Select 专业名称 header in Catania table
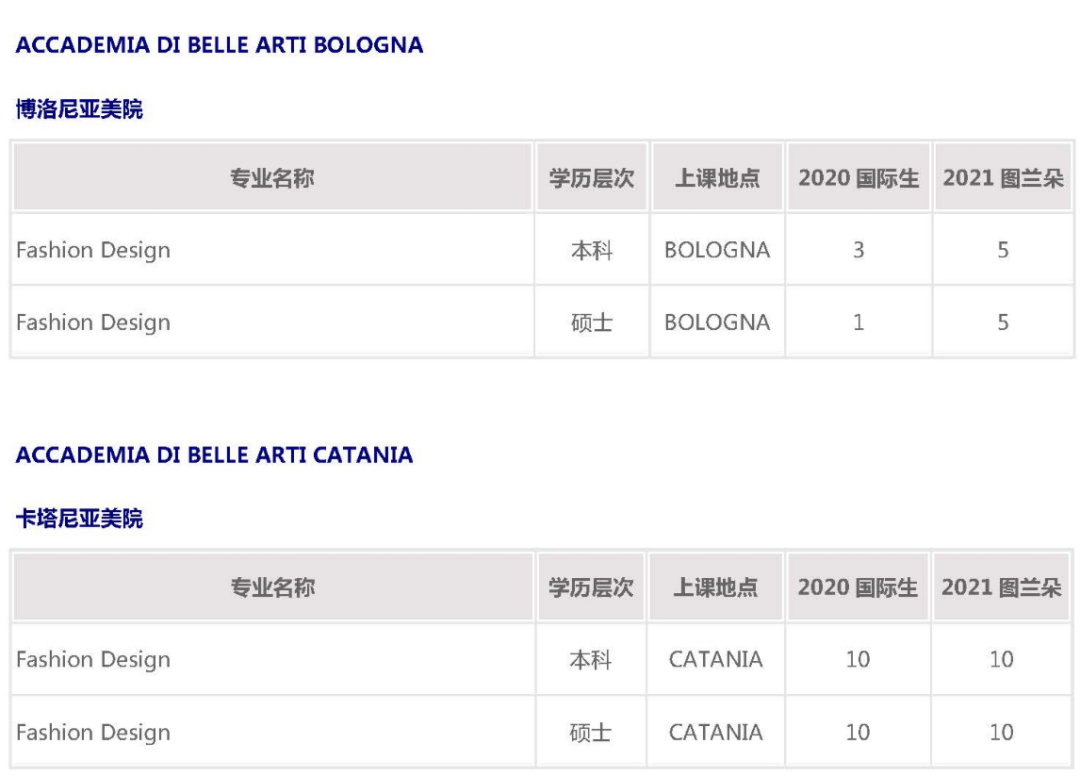The width and height of the screenshot is (1080, 776). 272,587
